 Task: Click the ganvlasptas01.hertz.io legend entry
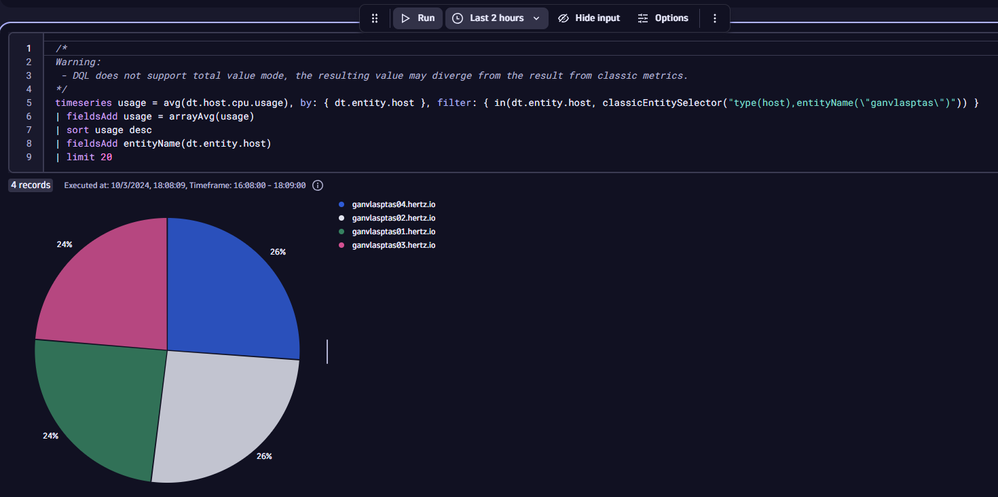pos(393,231)
